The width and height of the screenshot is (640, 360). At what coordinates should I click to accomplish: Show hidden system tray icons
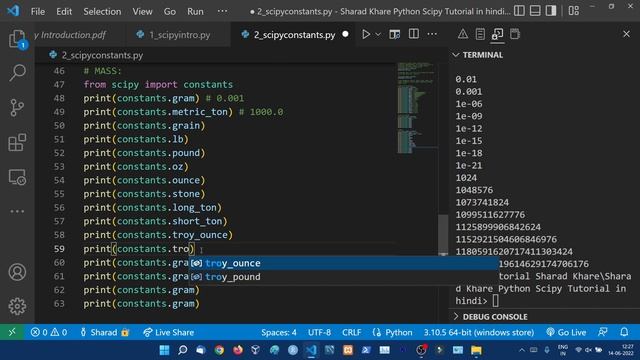coord(522,350)
